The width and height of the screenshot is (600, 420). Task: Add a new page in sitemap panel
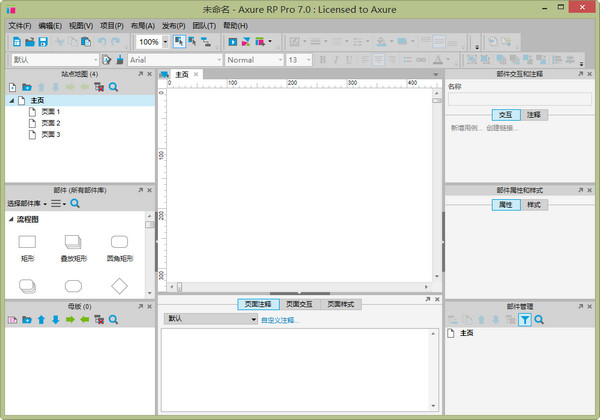(x=13, y=87)
